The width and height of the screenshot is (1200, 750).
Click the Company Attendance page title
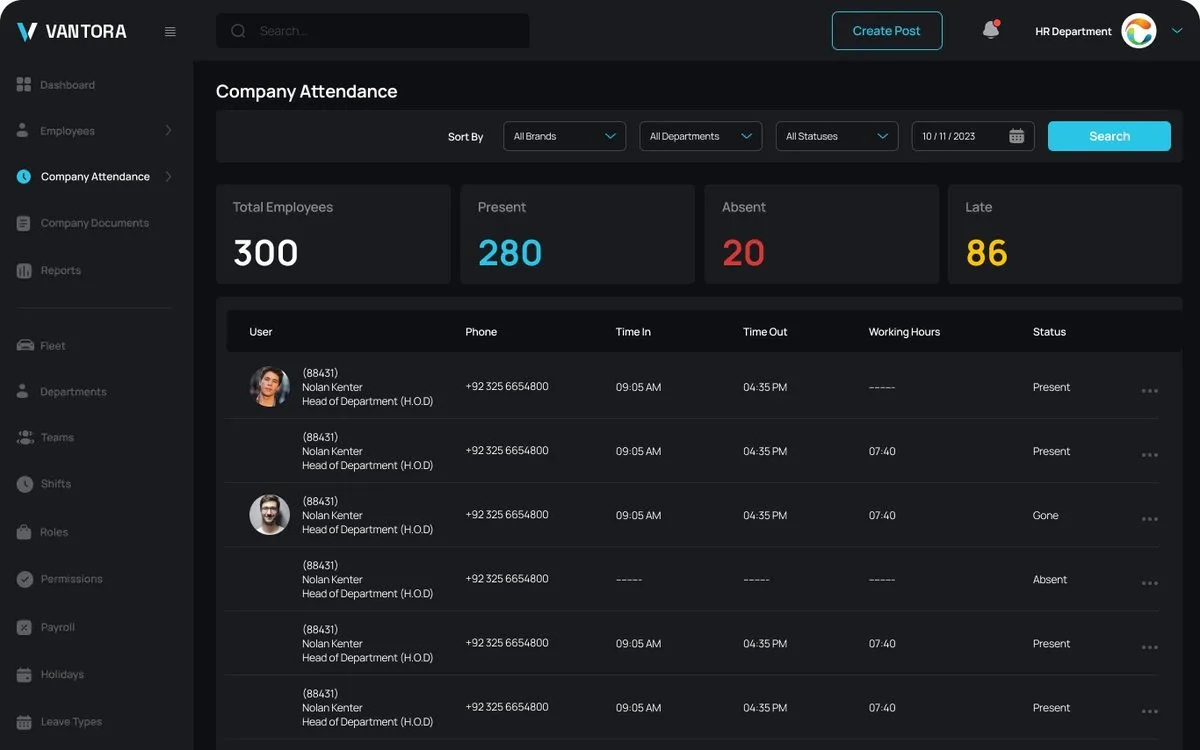(x=306, y=92)
